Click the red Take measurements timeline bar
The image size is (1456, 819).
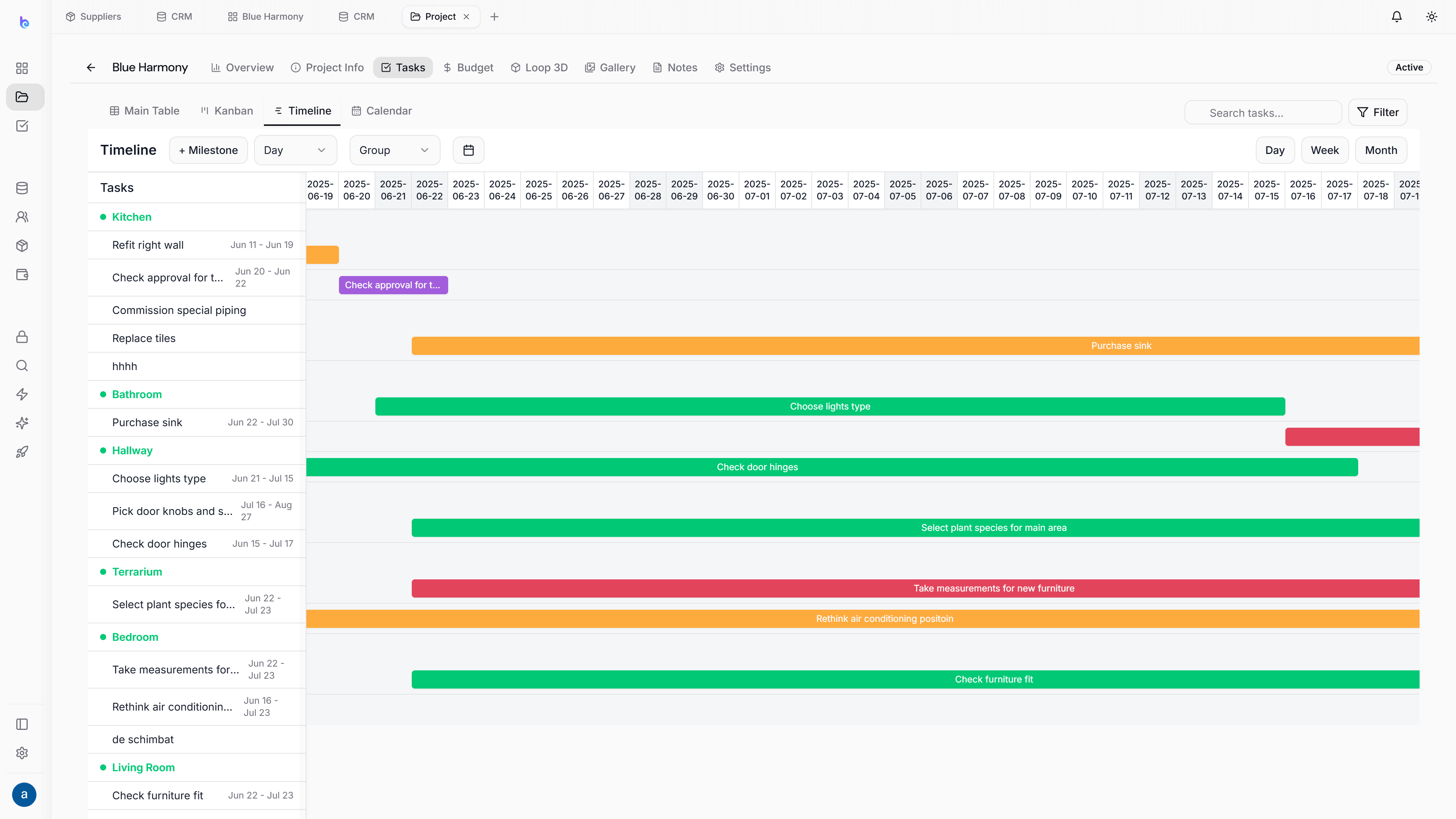tap(916, 589)
